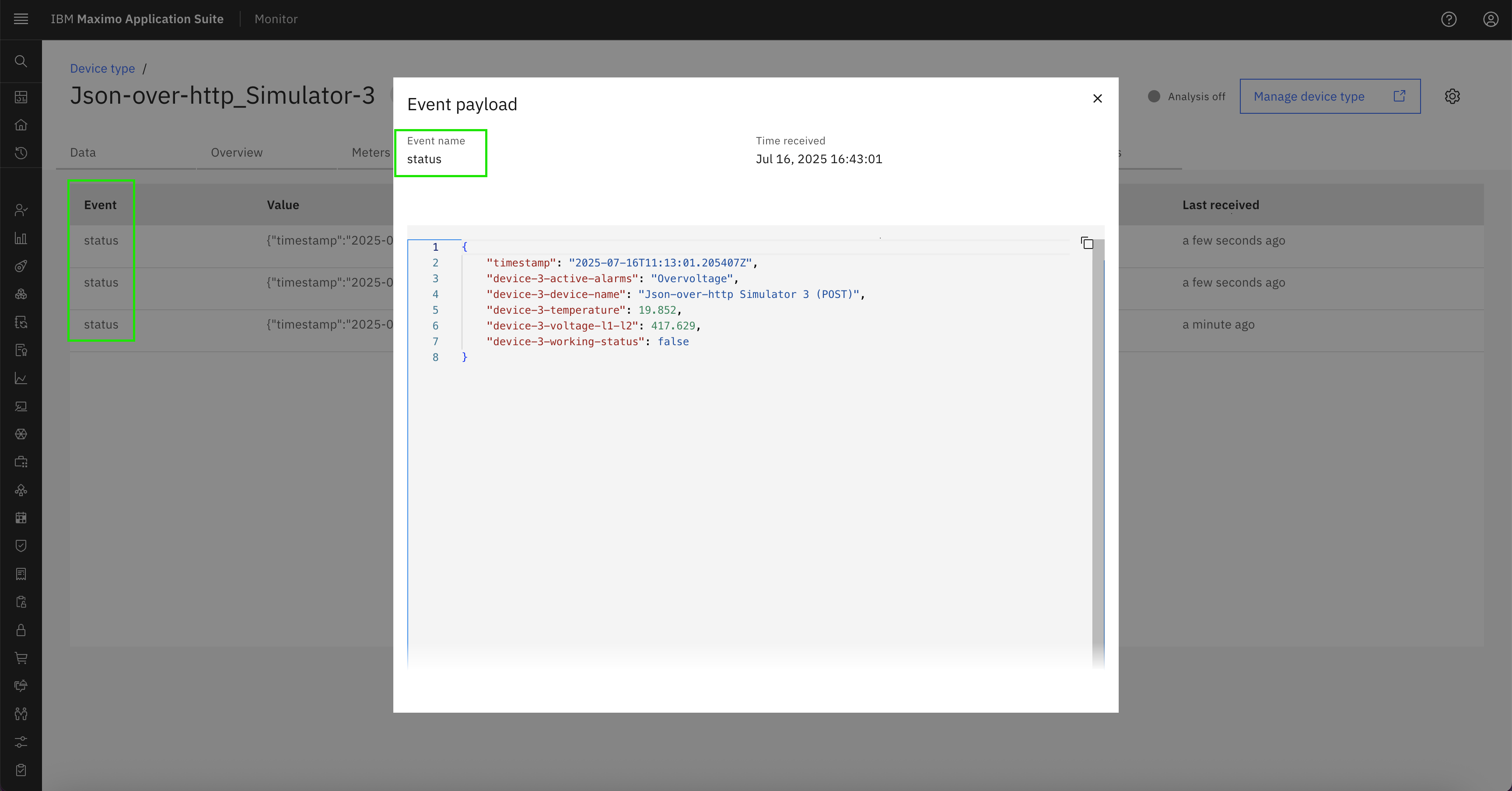Screen dimensions: 1512x791
Task: Open the polygon shape sidebar icon
Action: (21, 434)
